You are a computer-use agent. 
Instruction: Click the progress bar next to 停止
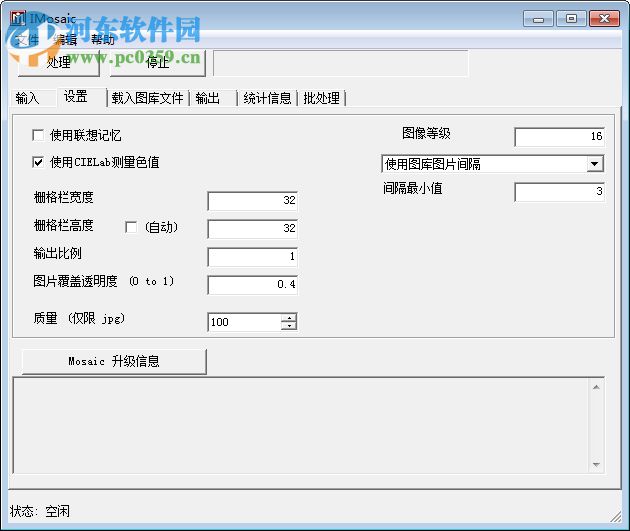tap(341, 63)
